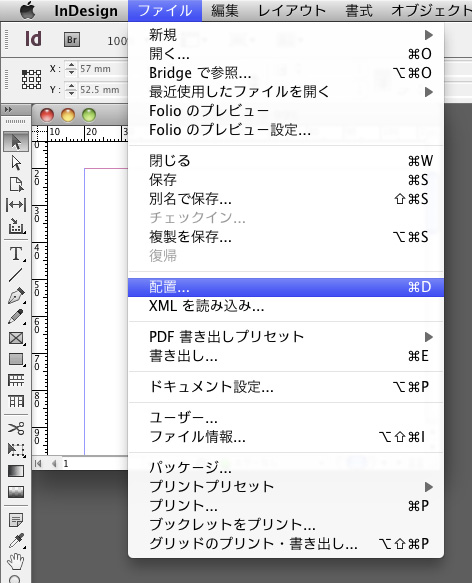Select the Gap tool
This screenshot has height=583, width=472.
16,205
